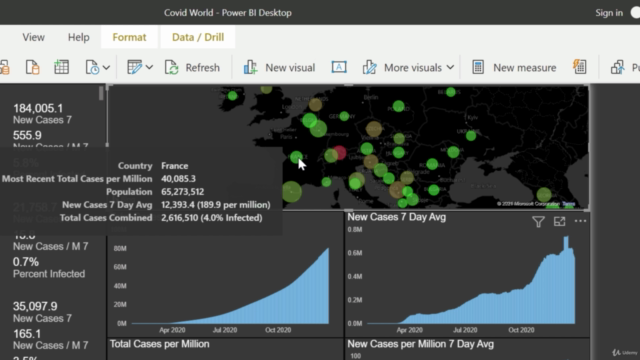Click the SQL Server data source icon
The width and height of the screenshot is (640, 360).
32,67
